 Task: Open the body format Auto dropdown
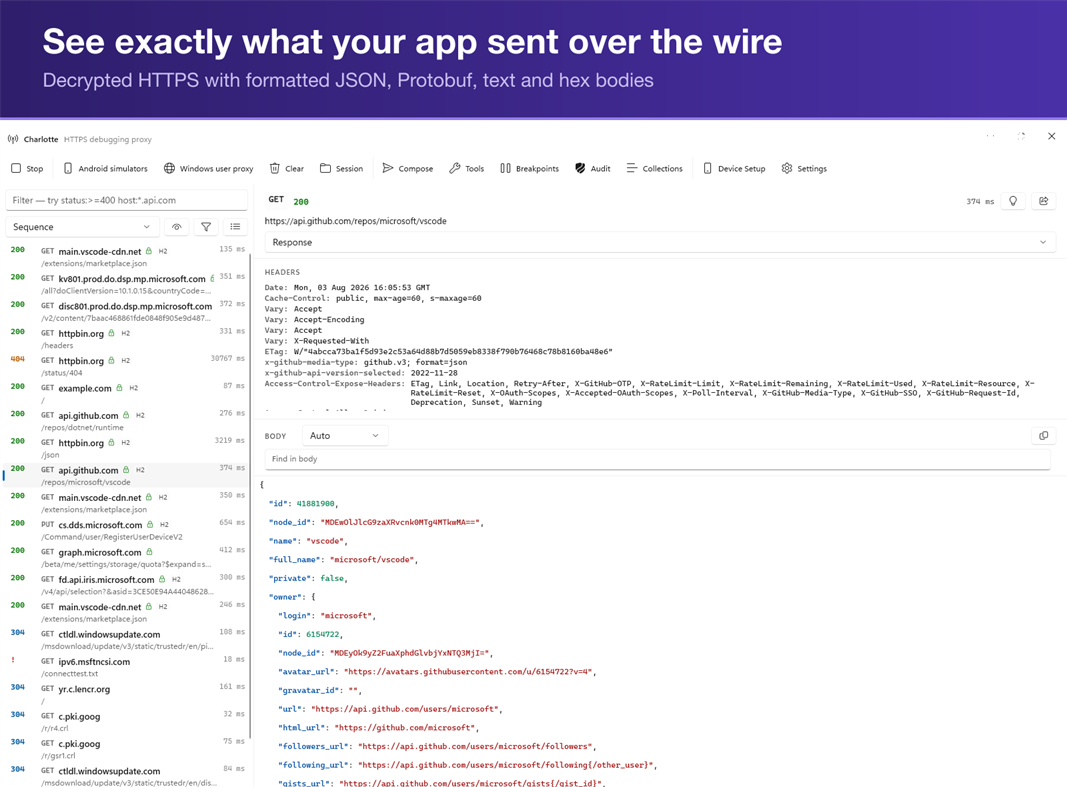[344, 435]
